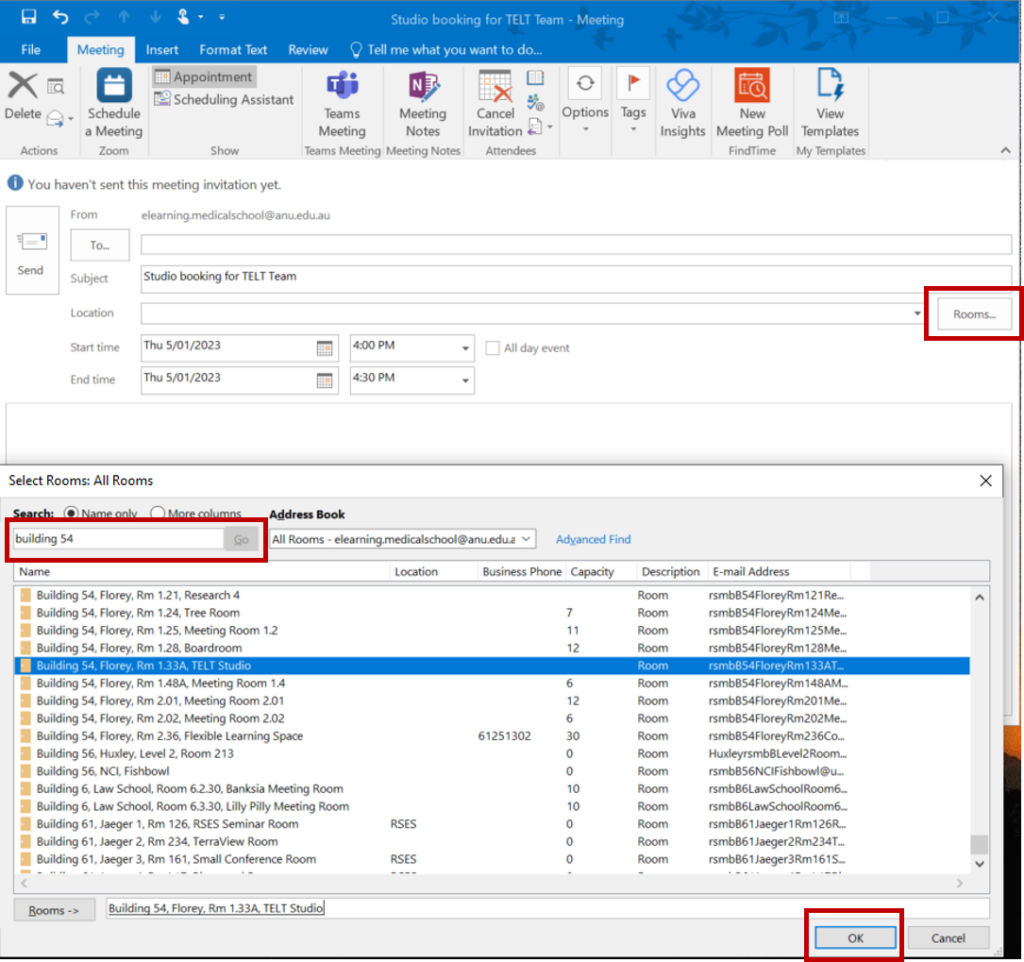This screenshot has height=962, width=1024.
Task: Expand the start time 4:00 PM dropdown
Action: 465,348
